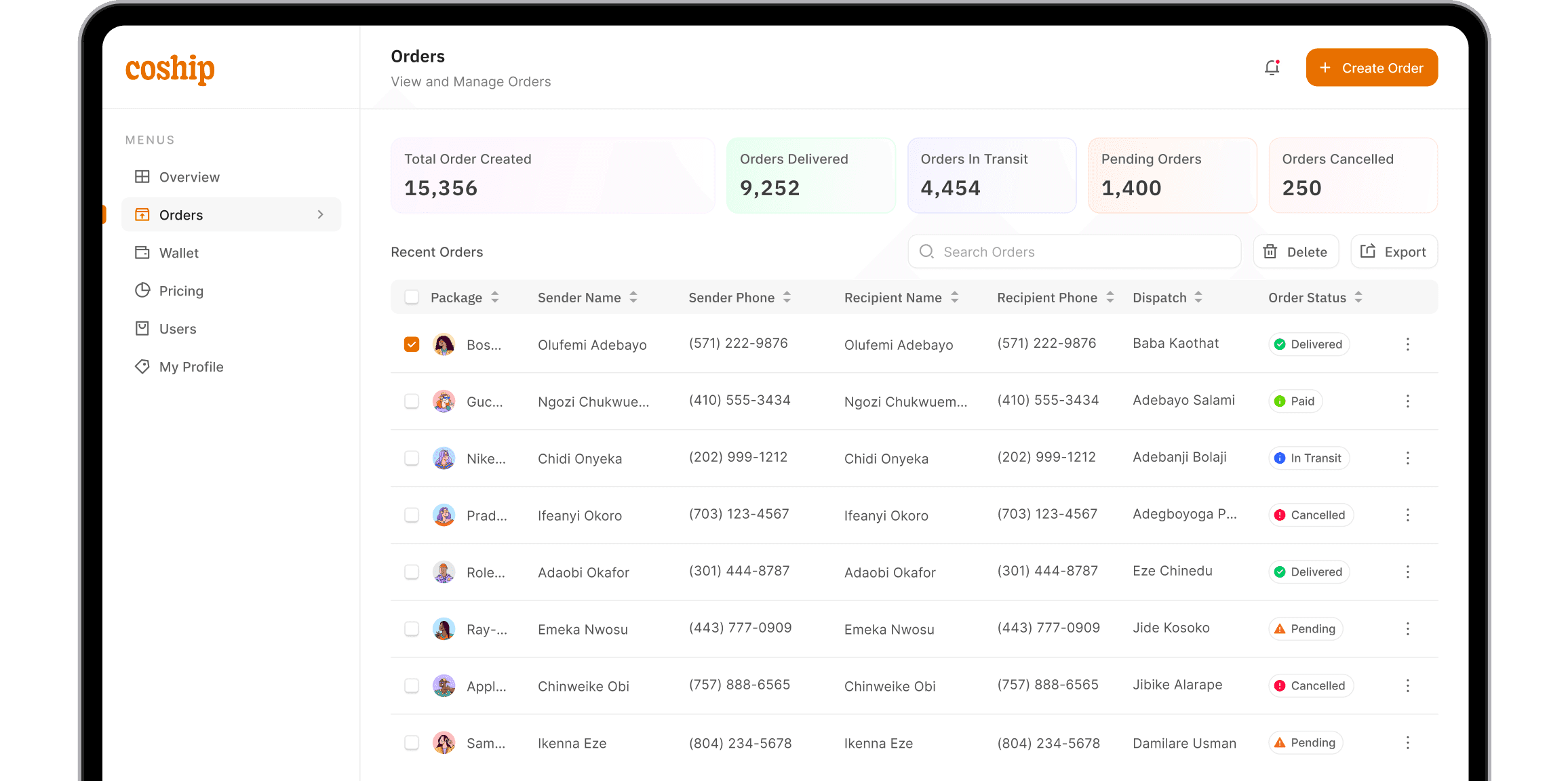
Task: Click the coship logo
Action: click(x=170, y=68)
